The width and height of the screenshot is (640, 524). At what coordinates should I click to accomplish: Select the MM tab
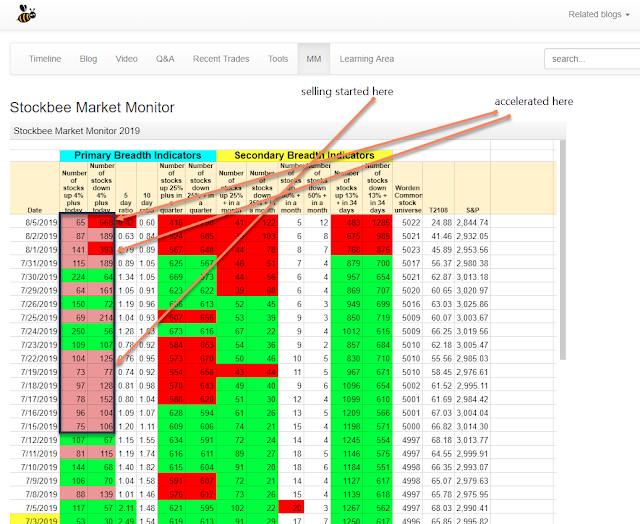313,59
